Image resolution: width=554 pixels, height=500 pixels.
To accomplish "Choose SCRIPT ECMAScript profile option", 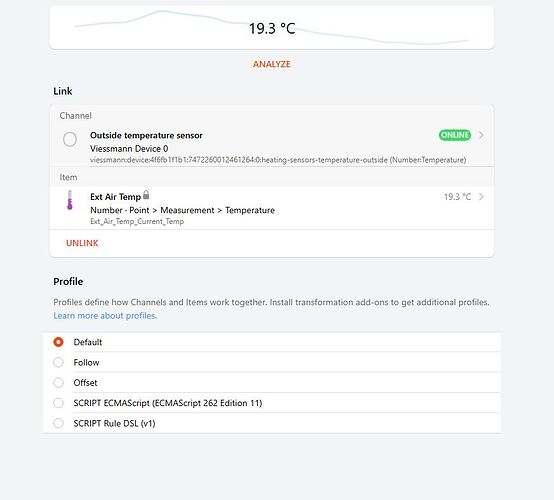I will tap(271, 403).
